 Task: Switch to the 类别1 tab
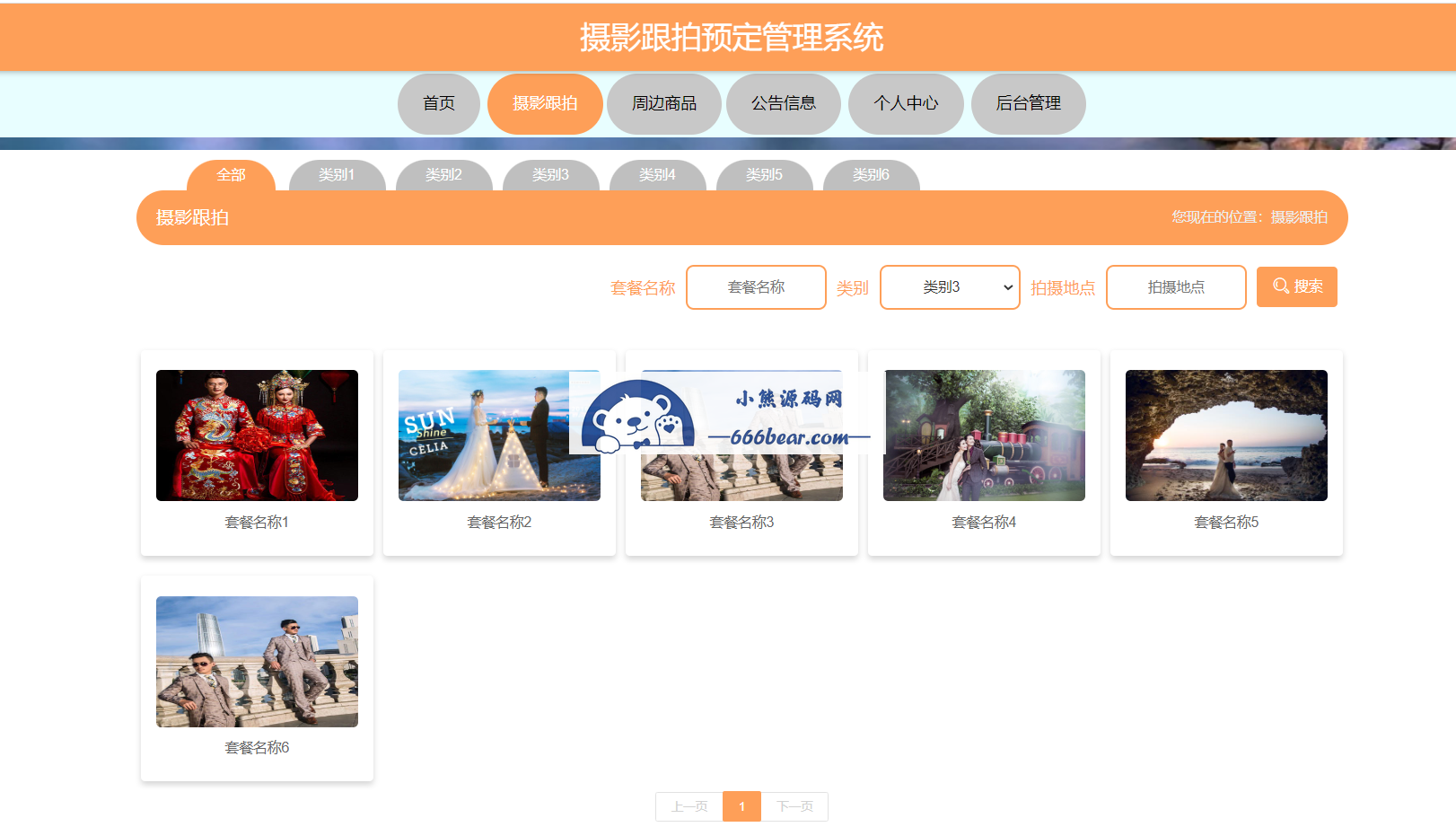[x=337, y=175]
